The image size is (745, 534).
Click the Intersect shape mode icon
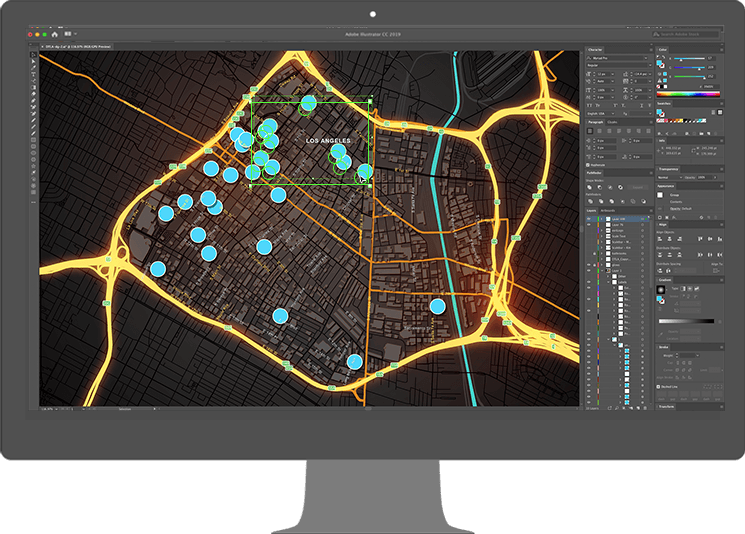[x=610, y=187]
